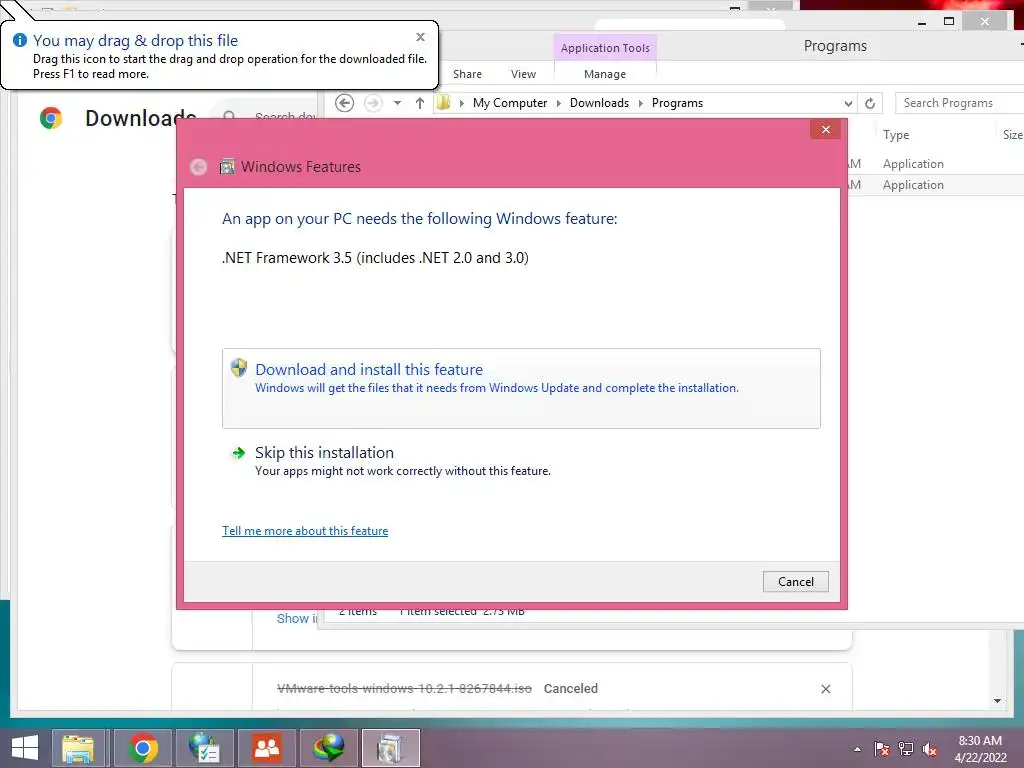Image resolution: width=1024 pixels, height=768 pixels.
Task: Go up one folder level in Explorer
Action: 420,103
